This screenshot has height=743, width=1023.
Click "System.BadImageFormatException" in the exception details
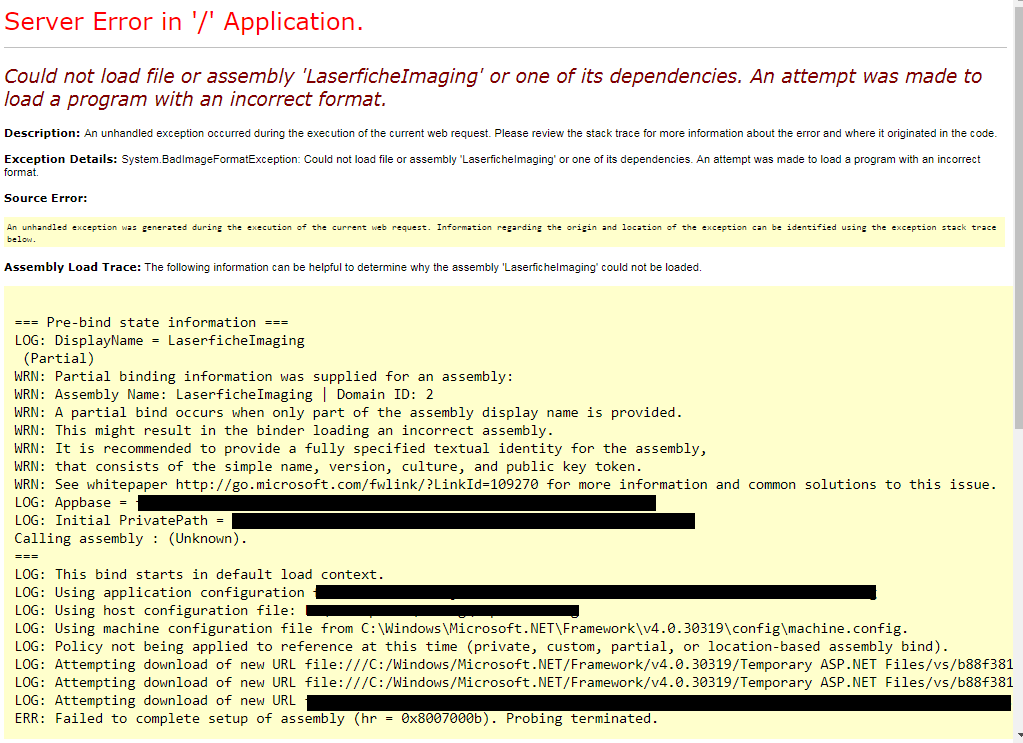tap(209, 159)
